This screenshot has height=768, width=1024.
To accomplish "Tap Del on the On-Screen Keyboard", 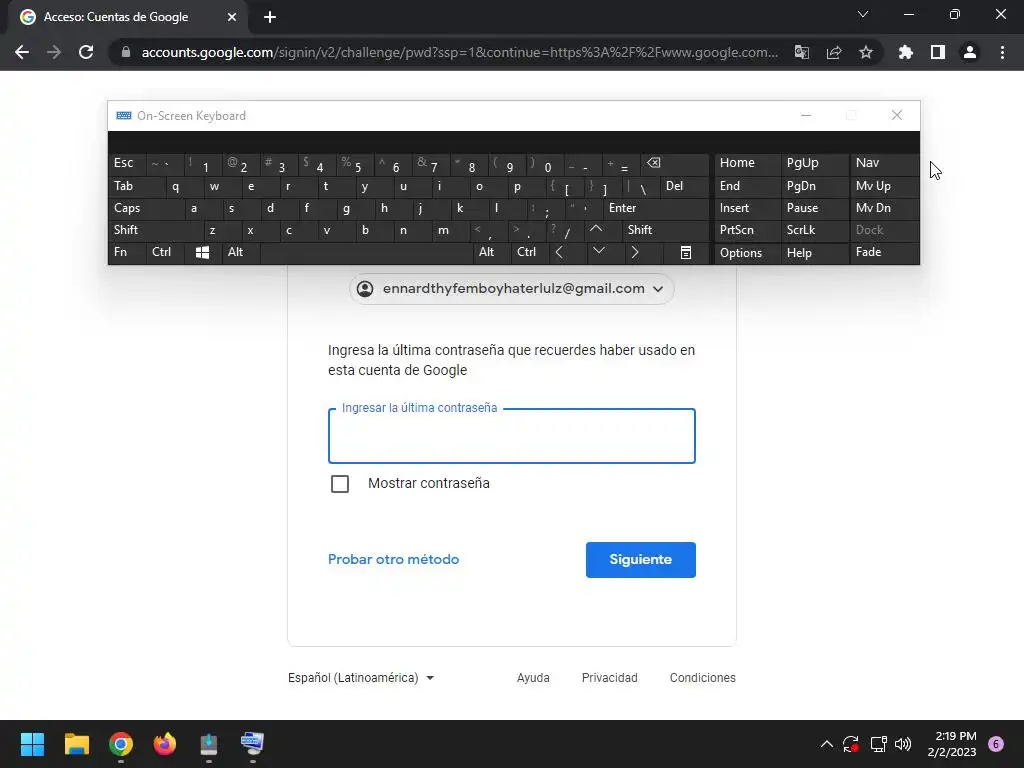I will [x=684, y=186].
